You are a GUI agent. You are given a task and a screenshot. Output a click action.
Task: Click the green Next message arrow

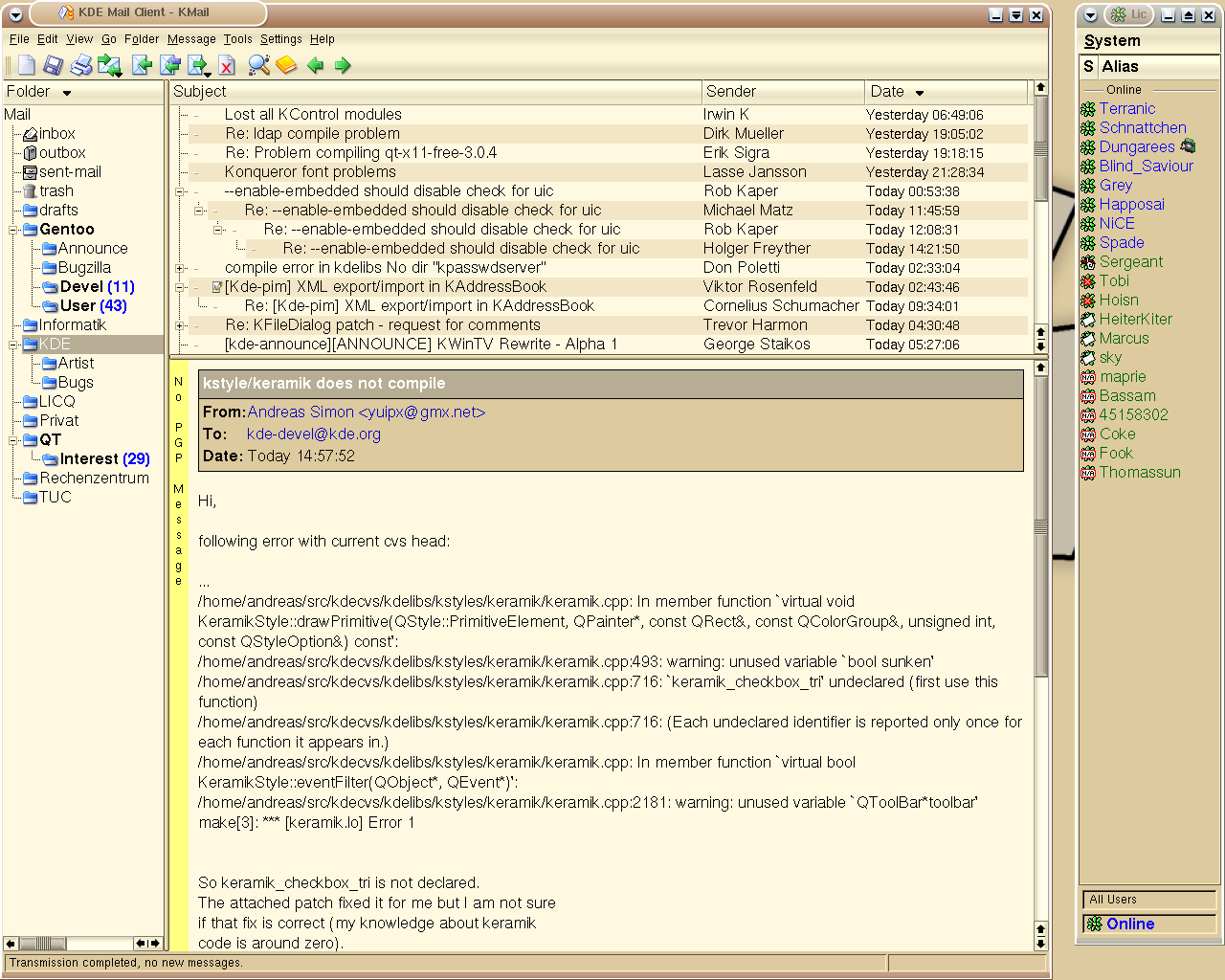[342, 65]
